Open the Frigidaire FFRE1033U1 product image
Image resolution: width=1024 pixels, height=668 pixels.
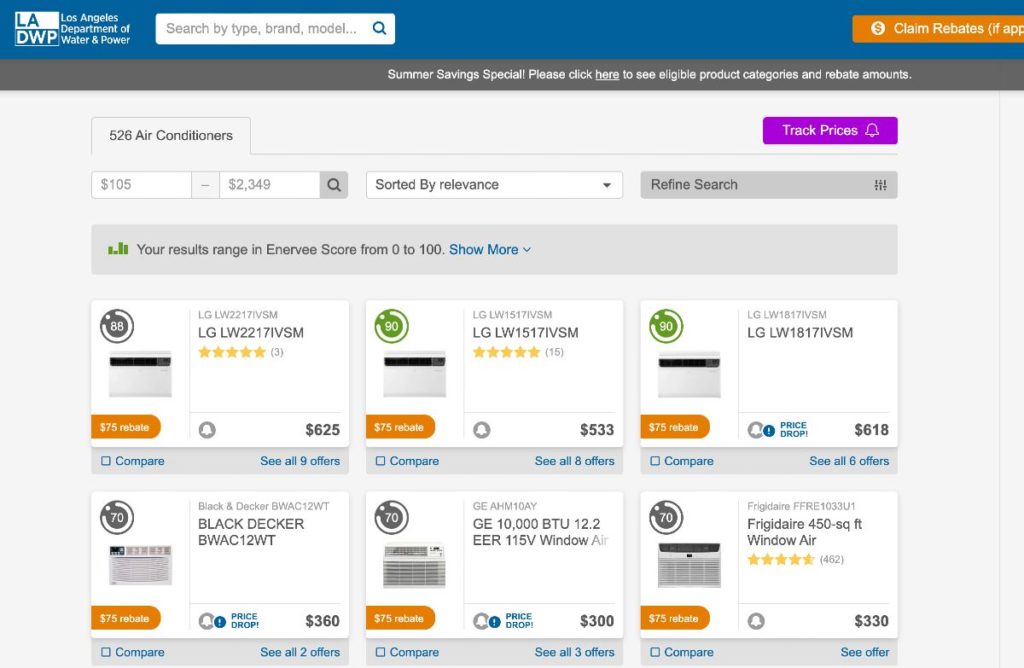[x=689, y=565]
